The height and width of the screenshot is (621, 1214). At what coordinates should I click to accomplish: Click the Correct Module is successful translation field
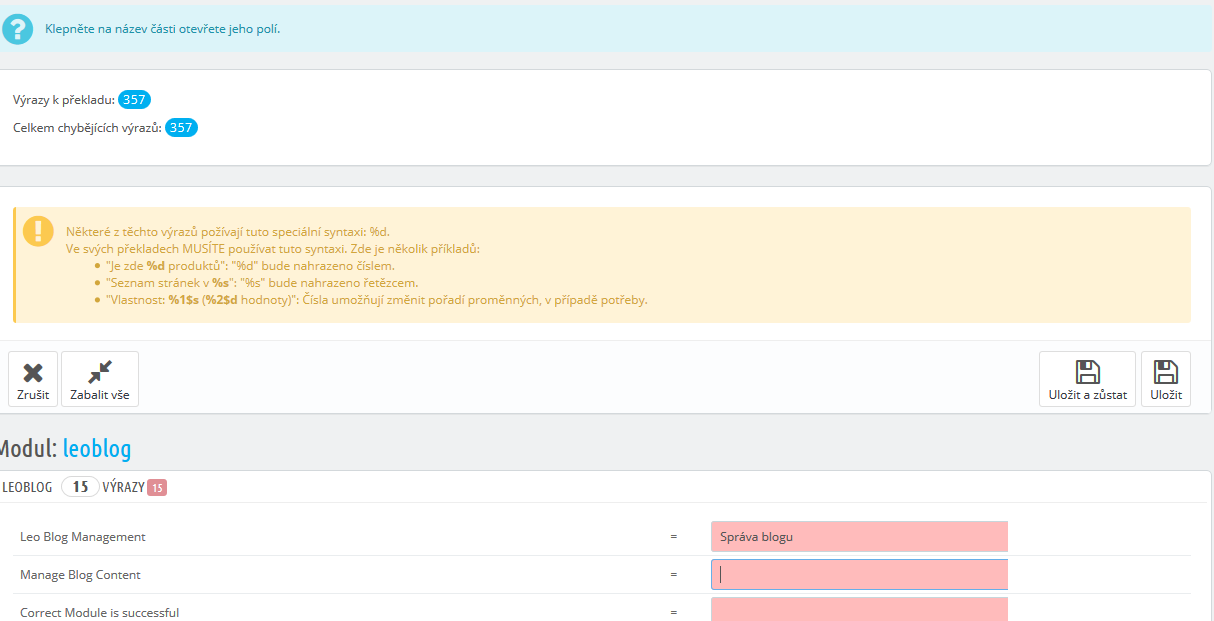click(858, 609)
